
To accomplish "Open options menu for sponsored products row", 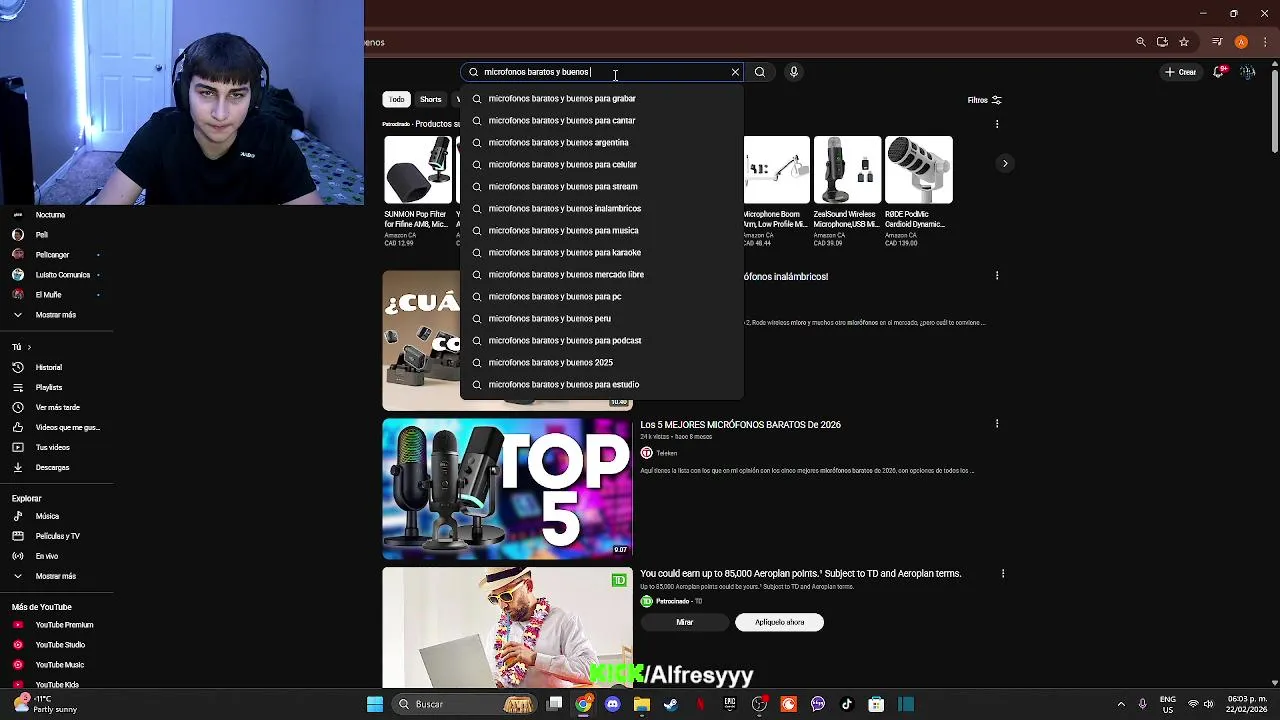I will pyautogui.click(x=997, y=124).
